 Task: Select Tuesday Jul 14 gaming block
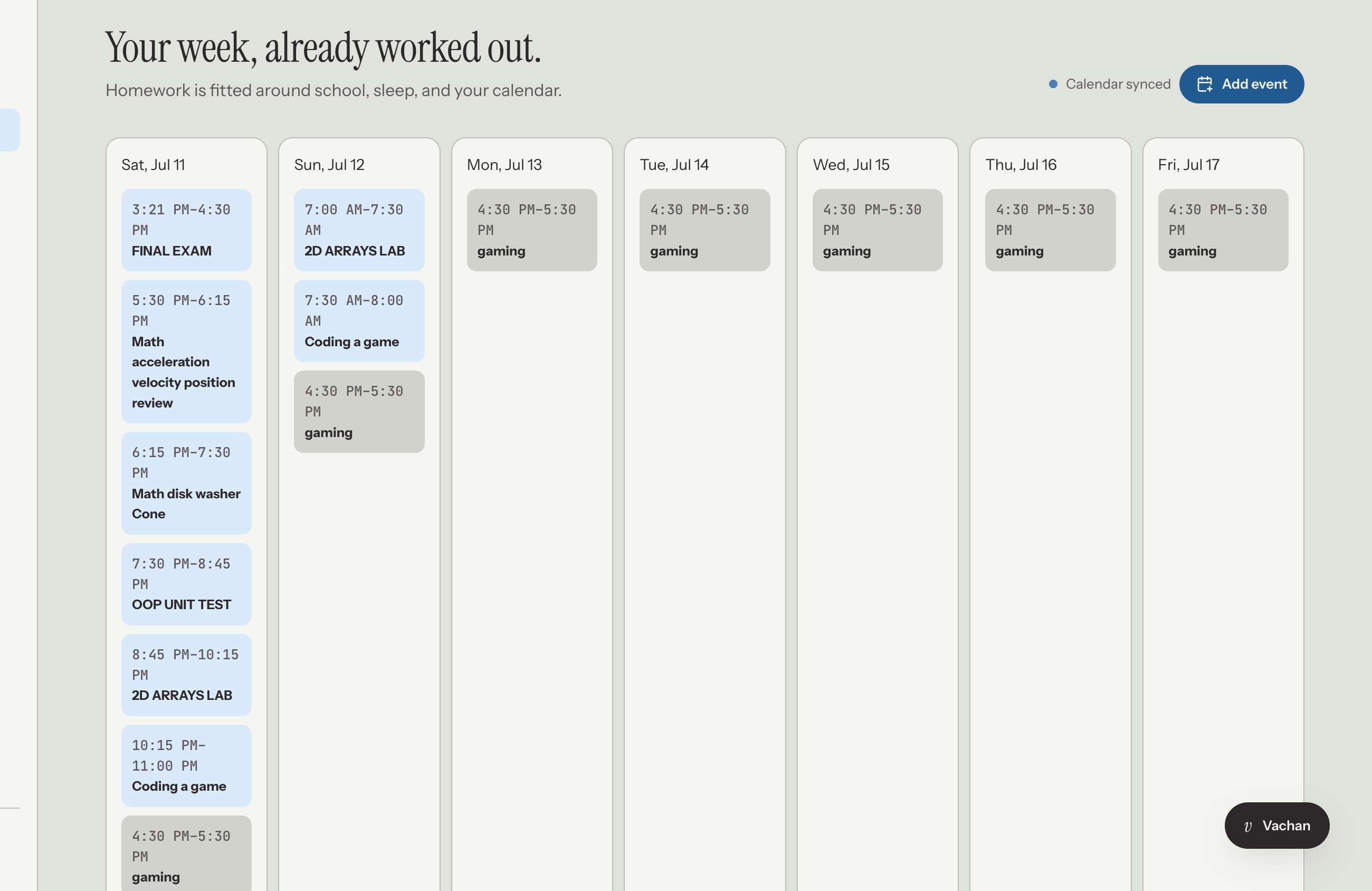[x=704, y=230]
